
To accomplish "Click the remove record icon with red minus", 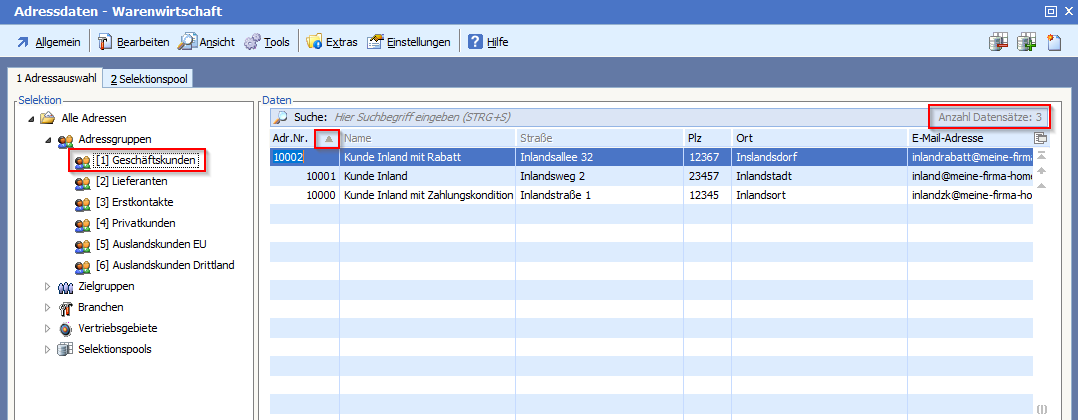I will coord(997,42).
